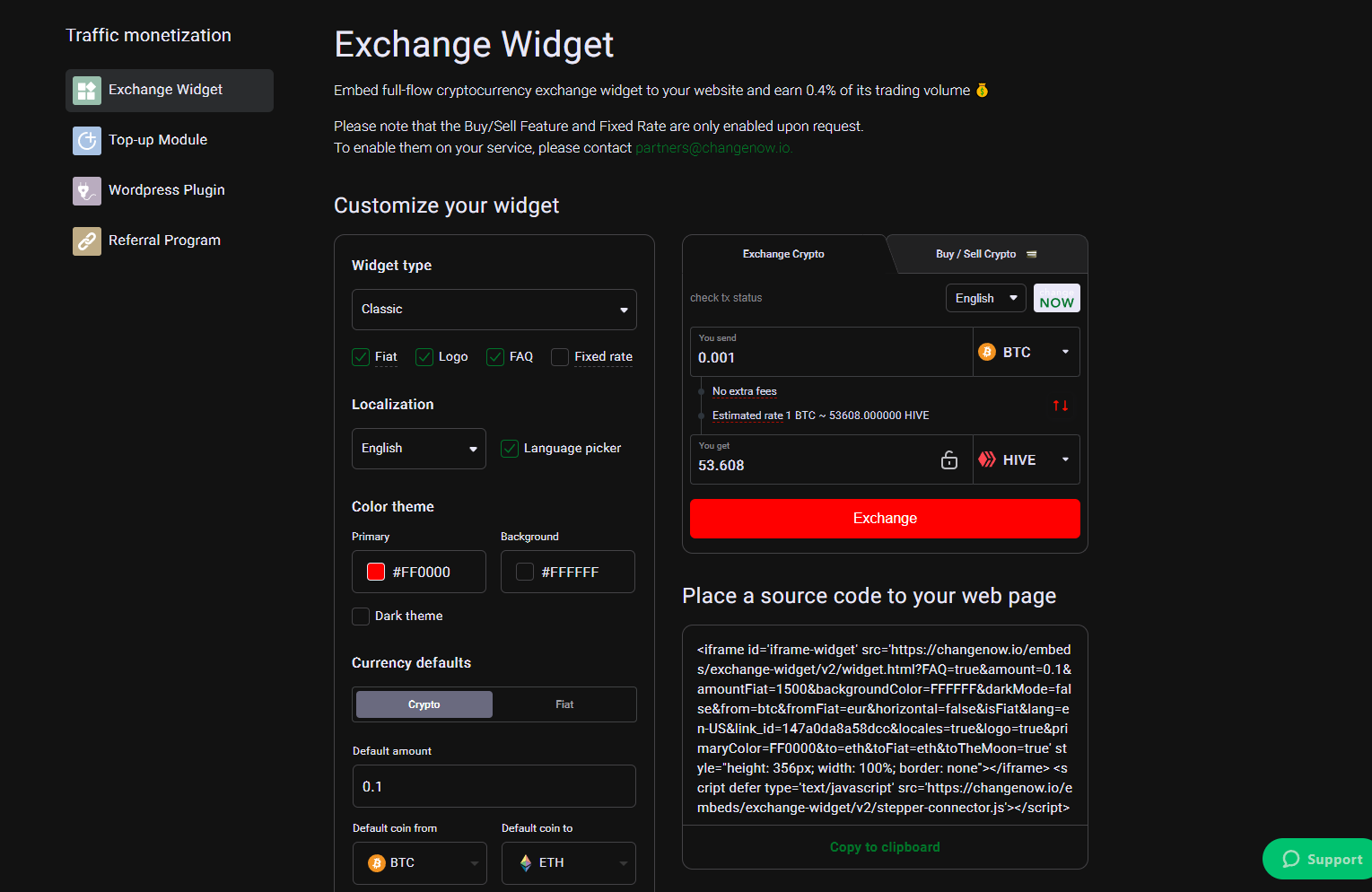Click the Default amount 0.1 field
This screenshot has height=892, width=1372.
[x=494, y=786]
